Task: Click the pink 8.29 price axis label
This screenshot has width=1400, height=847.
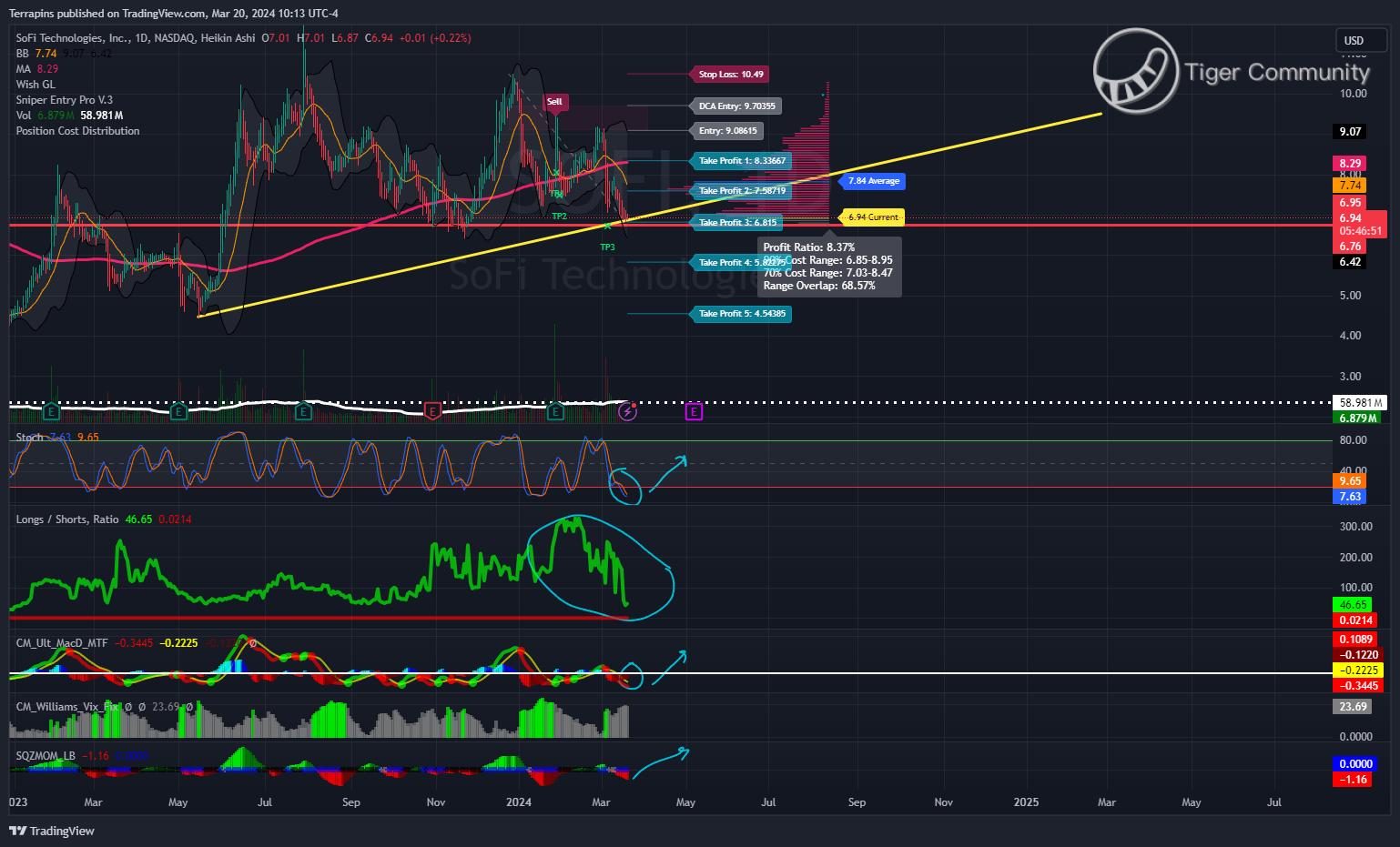Action: pyautogui.click(x=1350, y=164)
